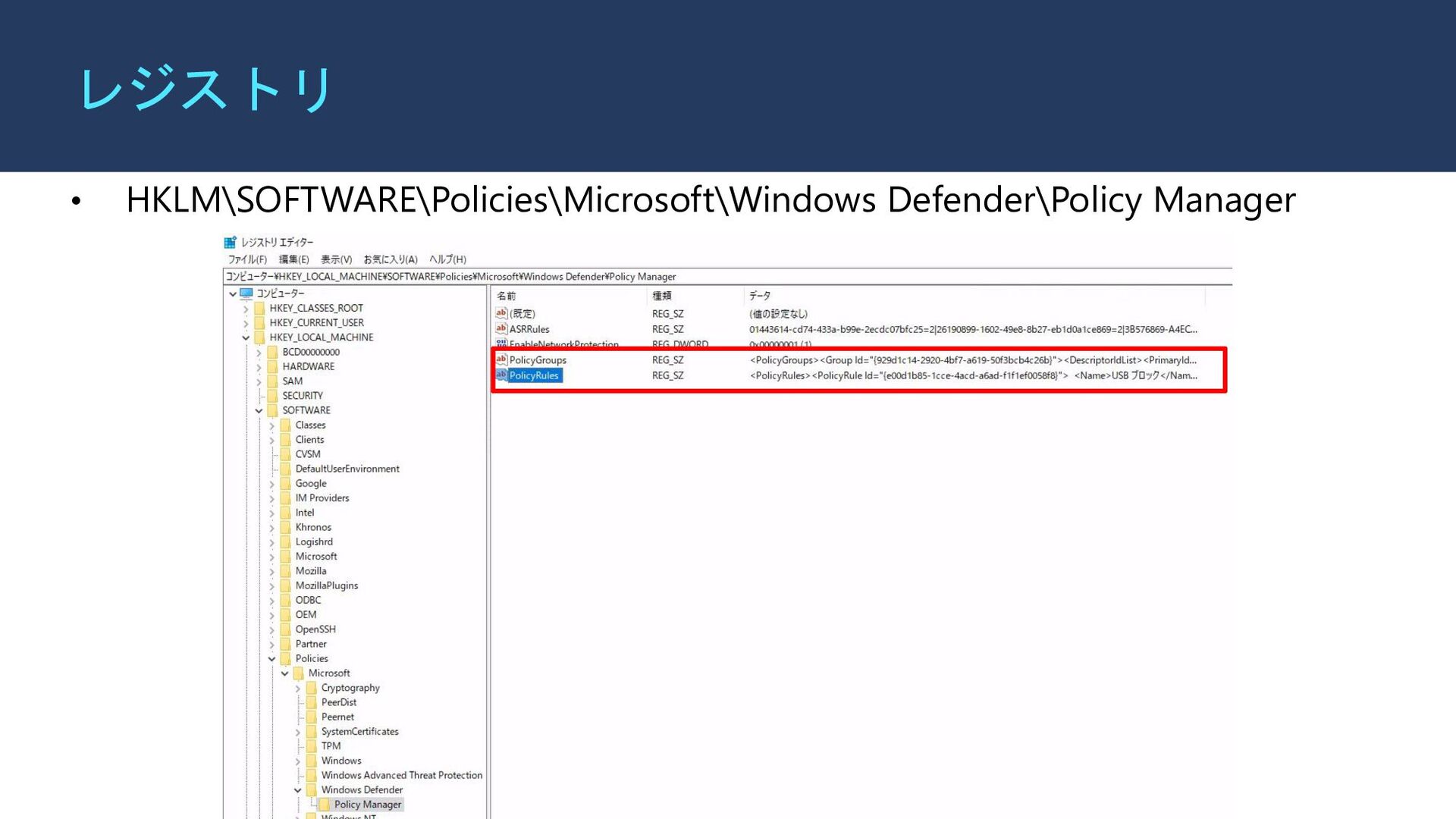1456x819 pixels.
Task: Collapse the SOFTWARE key chevron
Action: (259, 411)
